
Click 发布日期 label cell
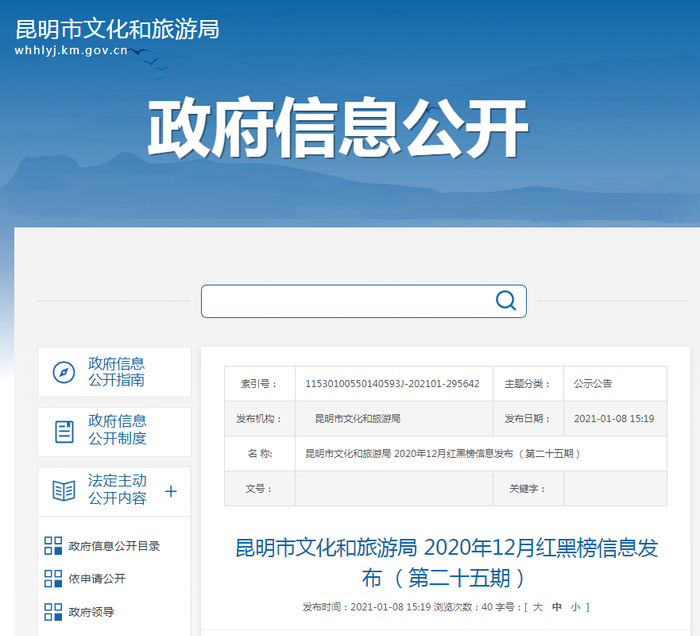[528, 419]
